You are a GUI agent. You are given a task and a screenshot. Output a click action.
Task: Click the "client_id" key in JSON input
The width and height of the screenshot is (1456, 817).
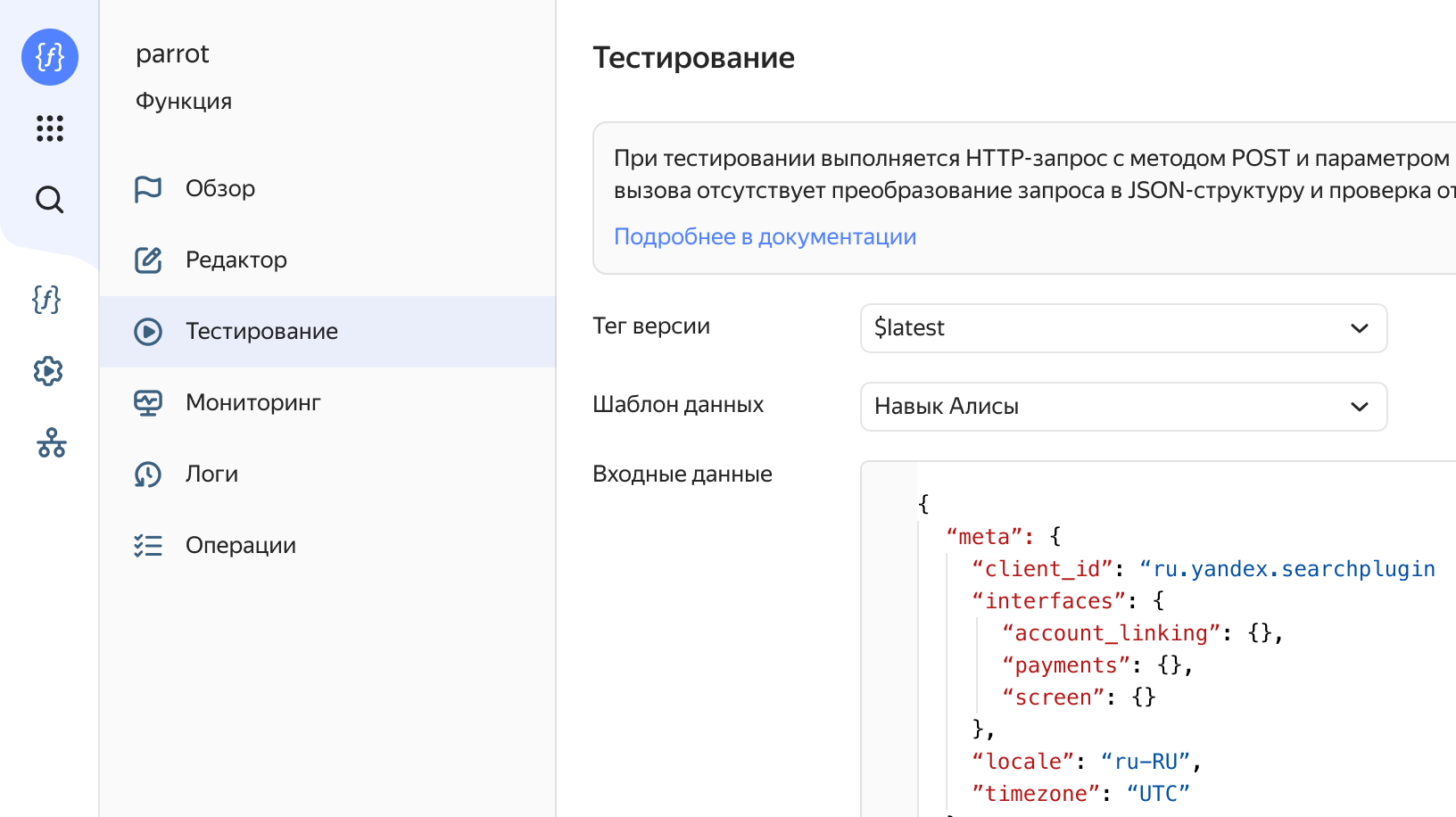(x=1043, y=569)
